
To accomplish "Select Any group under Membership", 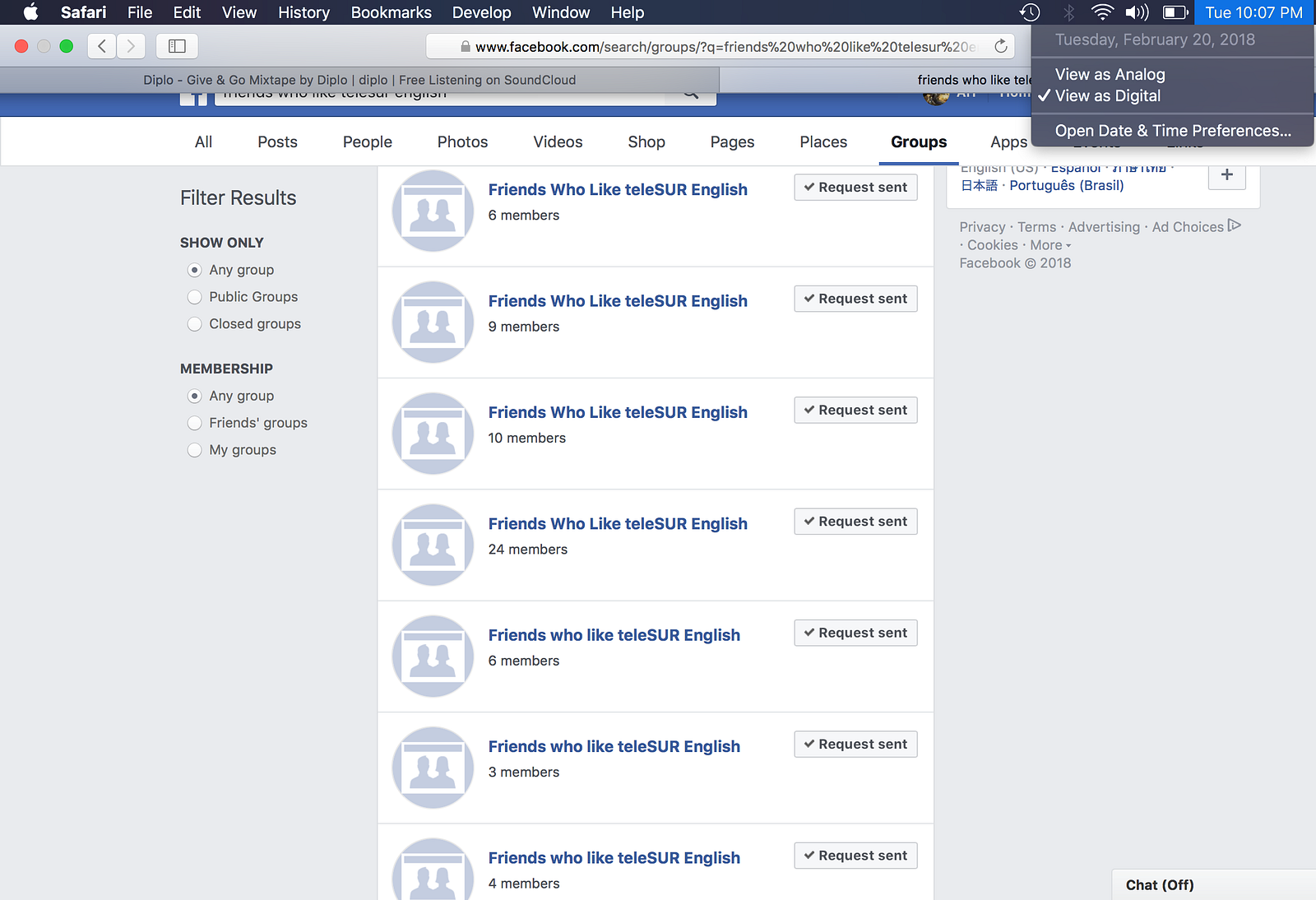I will click(194, 396).
